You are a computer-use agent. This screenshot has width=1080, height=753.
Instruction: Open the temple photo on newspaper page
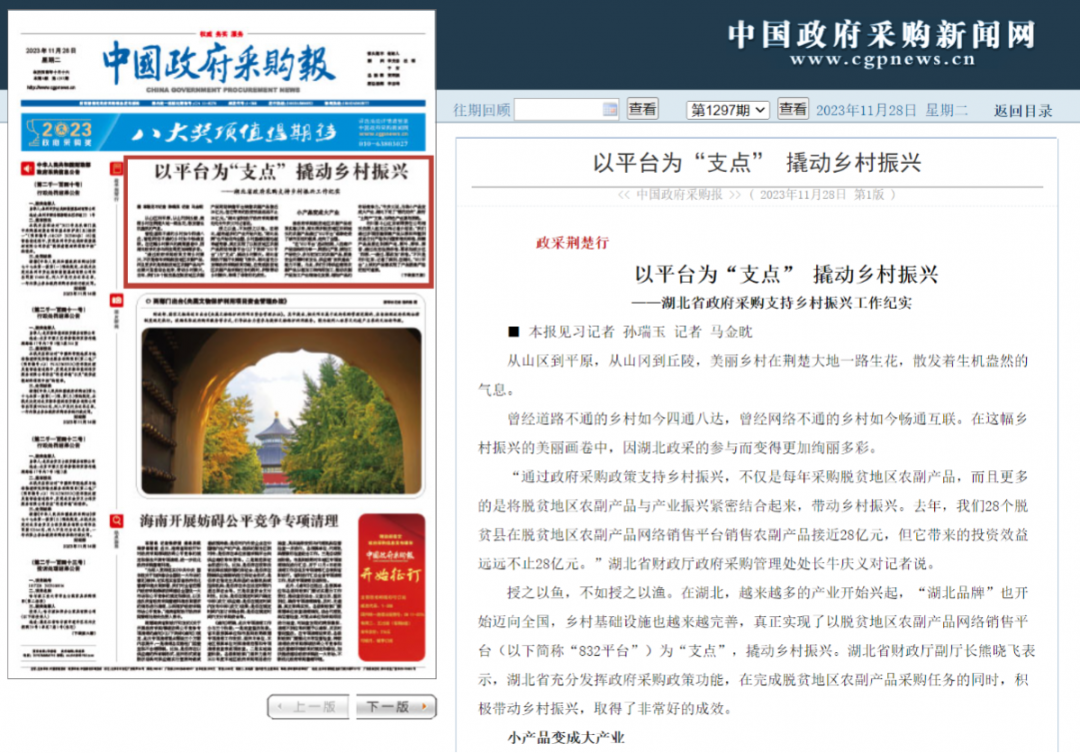pos(281,411)
